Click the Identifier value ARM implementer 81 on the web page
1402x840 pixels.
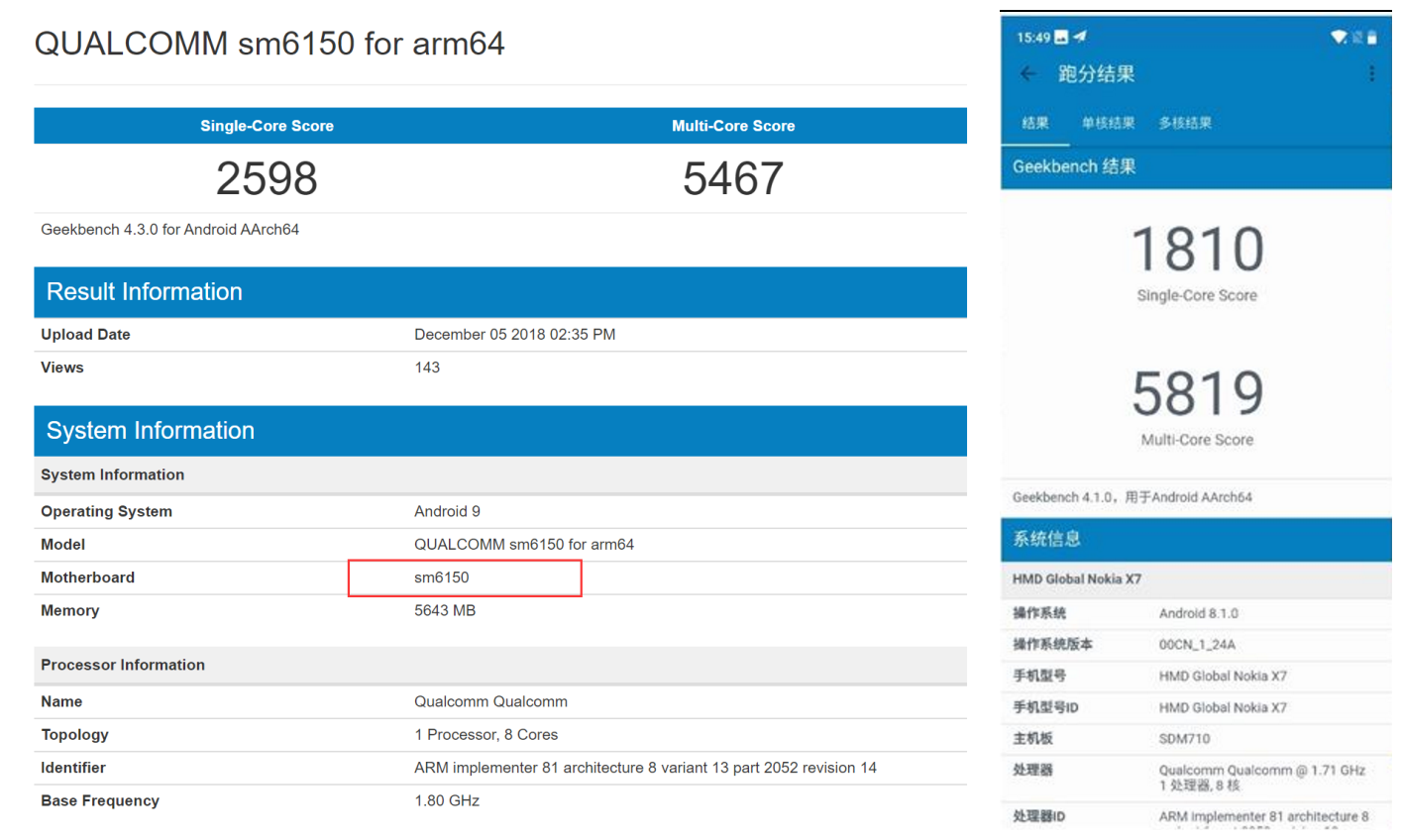(x=645, y=768)
